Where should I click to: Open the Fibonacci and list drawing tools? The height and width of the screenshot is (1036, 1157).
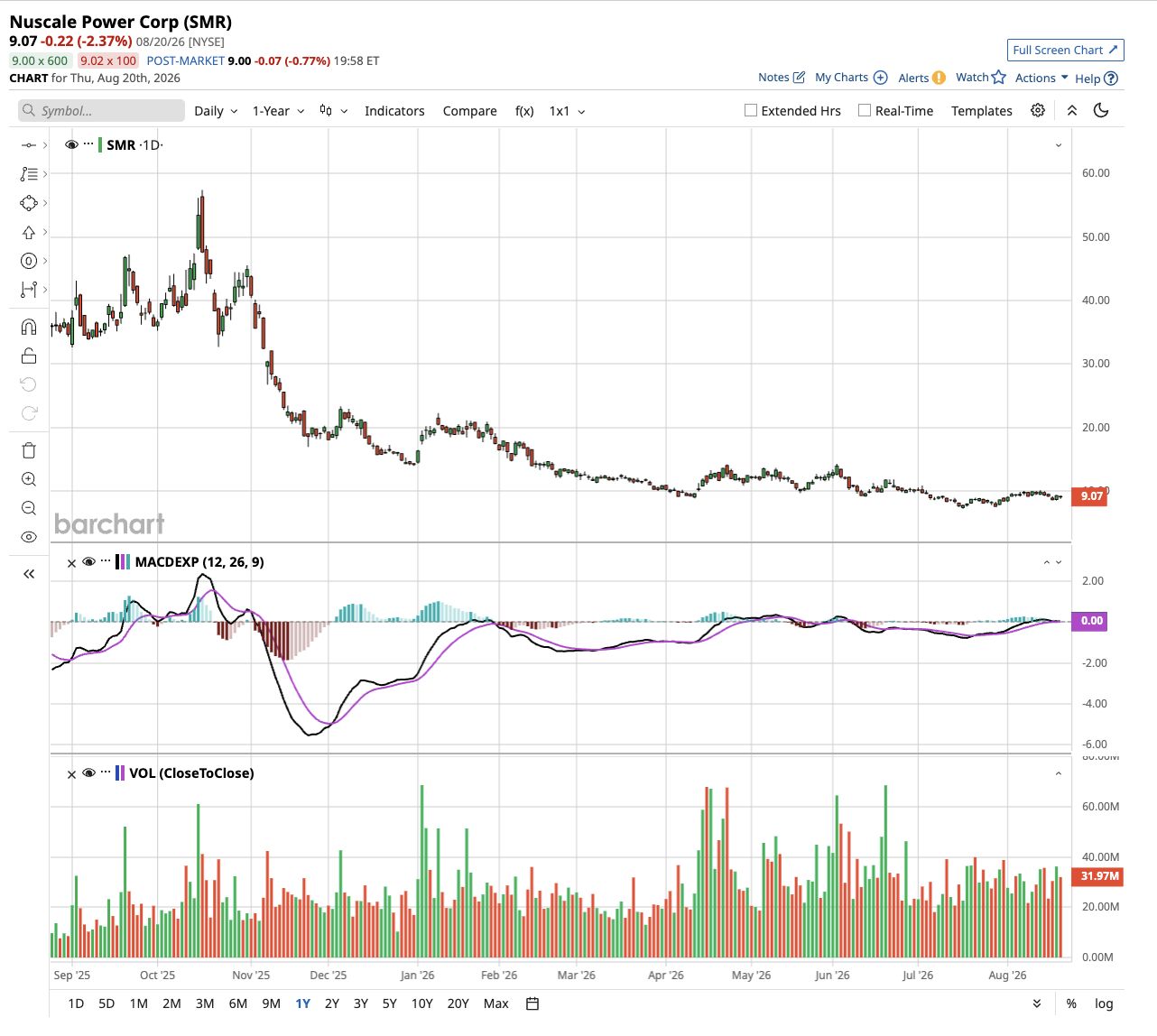(x=29, y=173)
